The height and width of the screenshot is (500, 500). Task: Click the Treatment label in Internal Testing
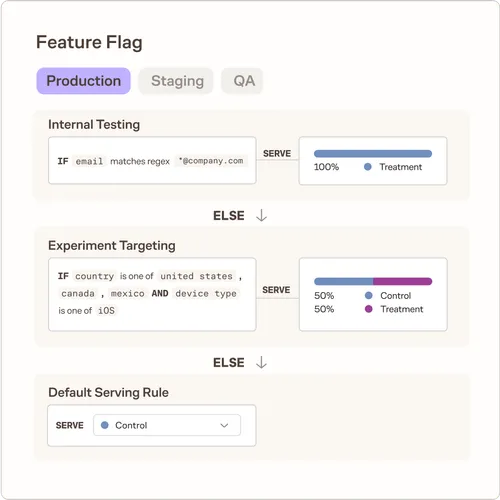click(x=401, y=167)
